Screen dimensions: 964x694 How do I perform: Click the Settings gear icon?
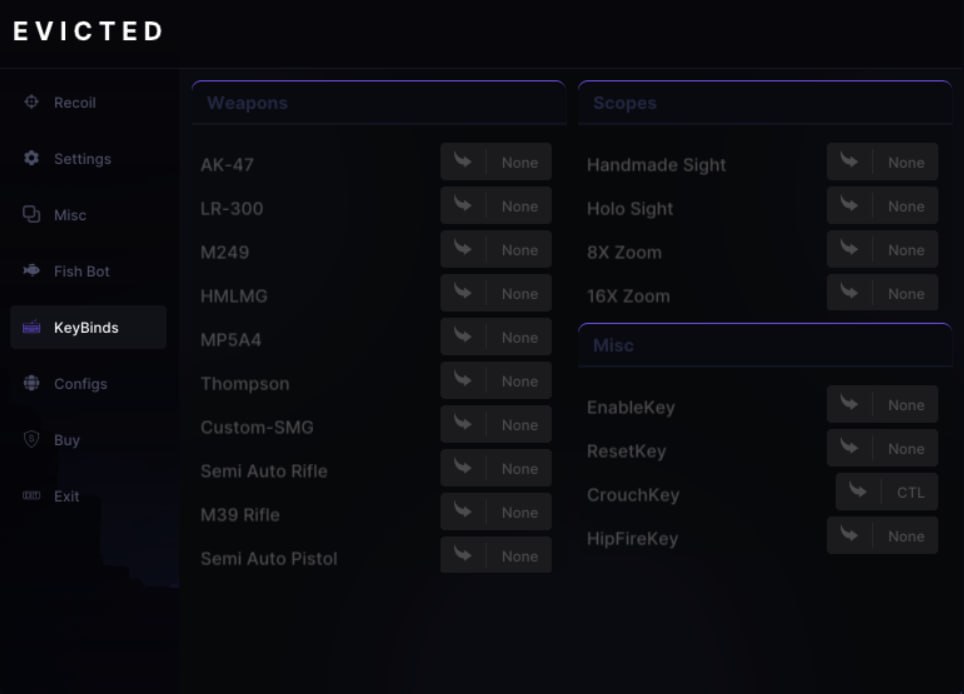pos(31,158)
